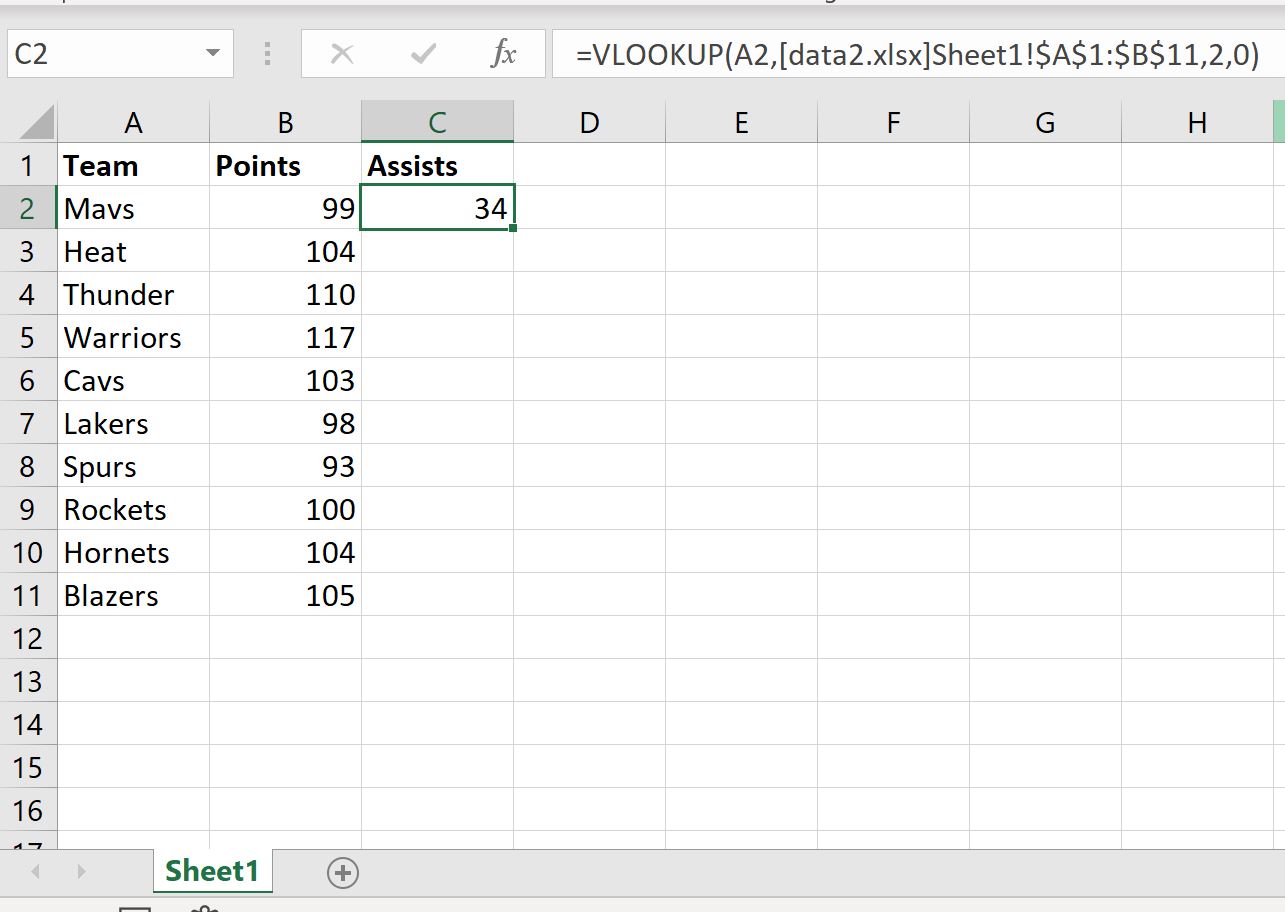Click the Enter checkmark in formula bar

tap(423, 55)
